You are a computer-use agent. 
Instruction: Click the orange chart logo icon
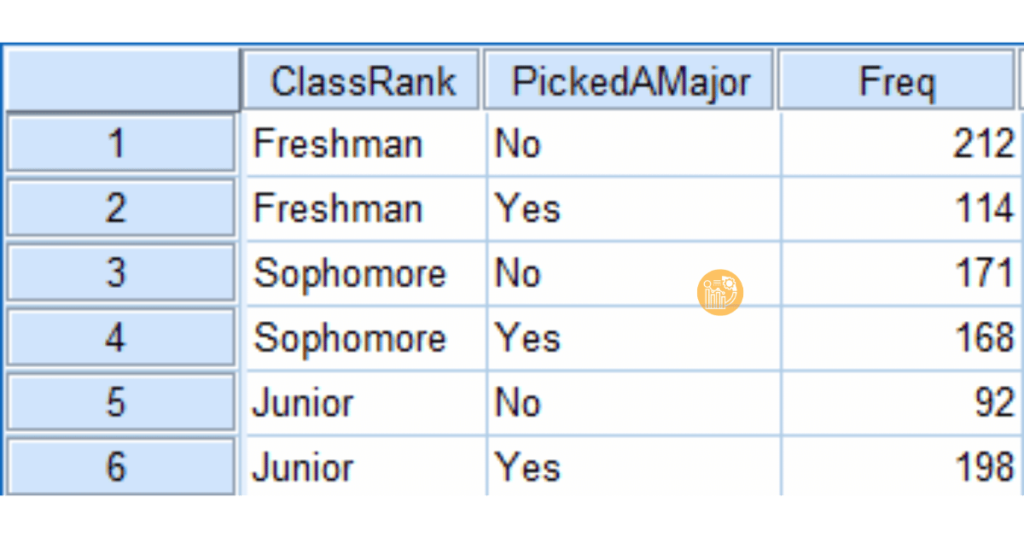720,292
